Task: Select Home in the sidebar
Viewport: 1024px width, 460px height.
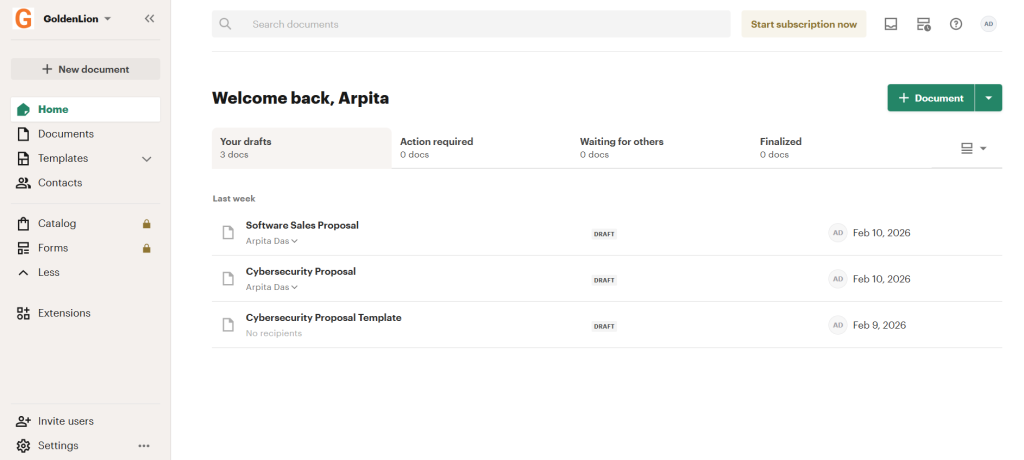Action: (x=86, y=109)
